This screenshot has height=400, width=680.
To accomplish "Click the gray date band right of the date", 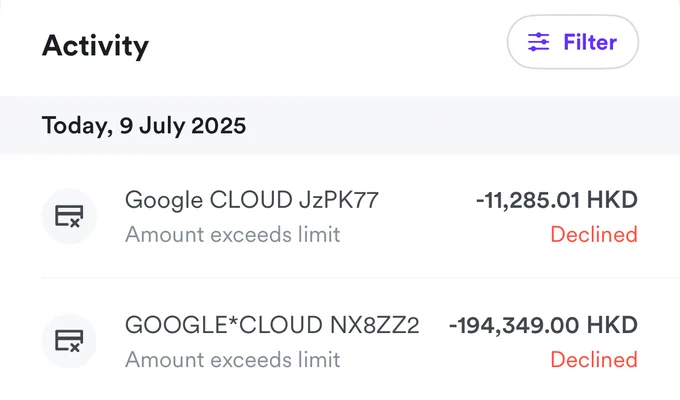I will 460,125.
